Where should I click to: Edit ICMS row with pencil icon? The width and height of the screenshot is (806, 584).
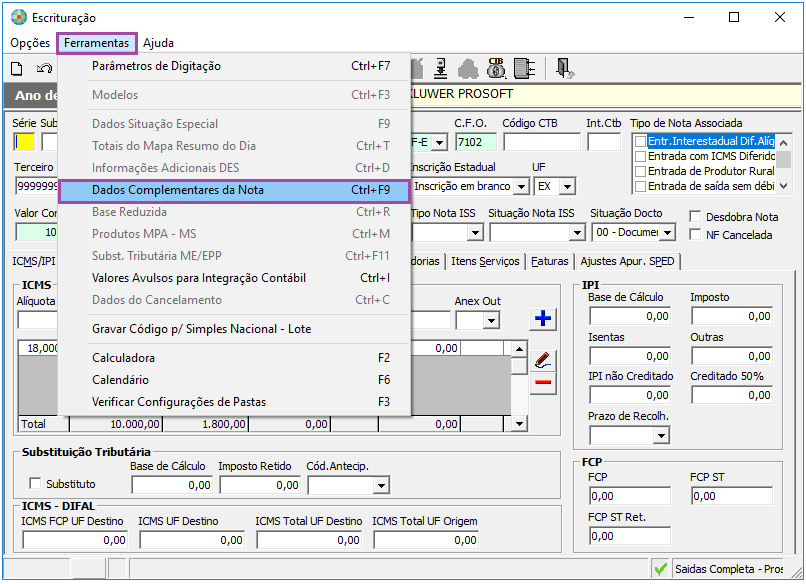[543, 360]
